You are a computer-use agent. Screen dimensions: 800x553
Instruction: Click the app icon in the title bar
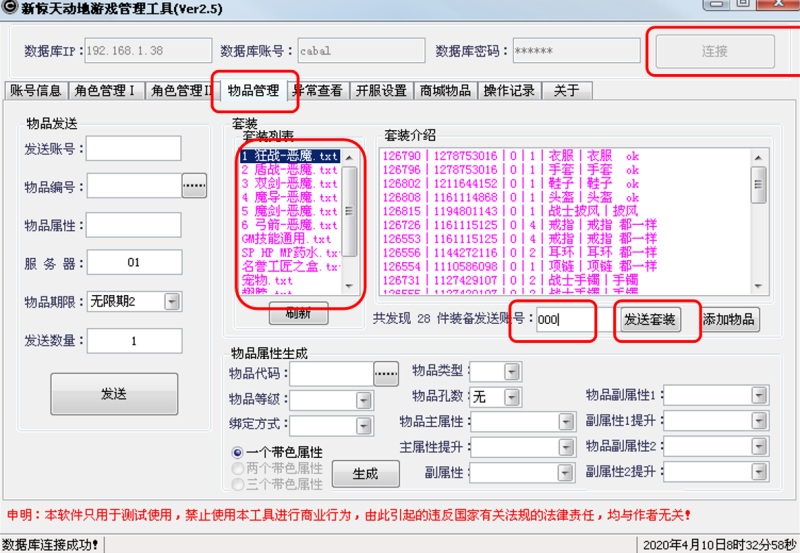point(12,8)
